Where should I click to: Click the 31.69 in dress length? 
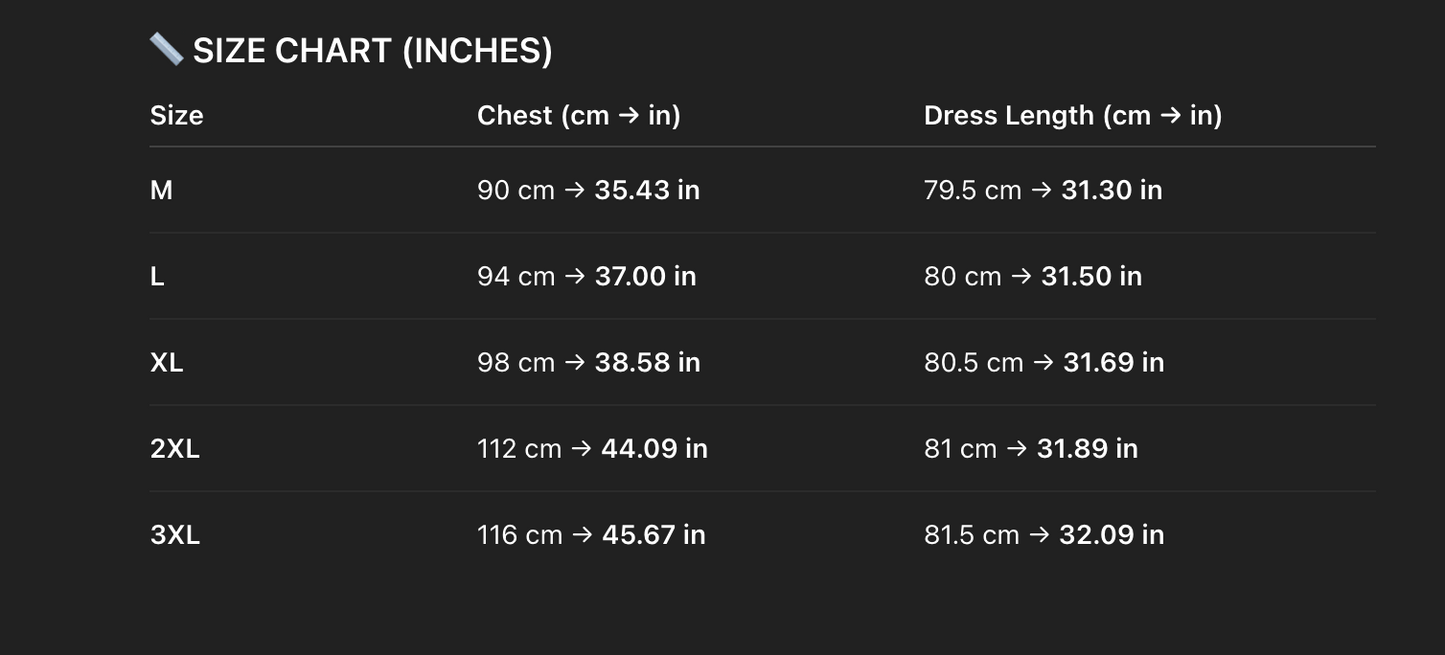pyautogui.click(x=1113, y=362)
